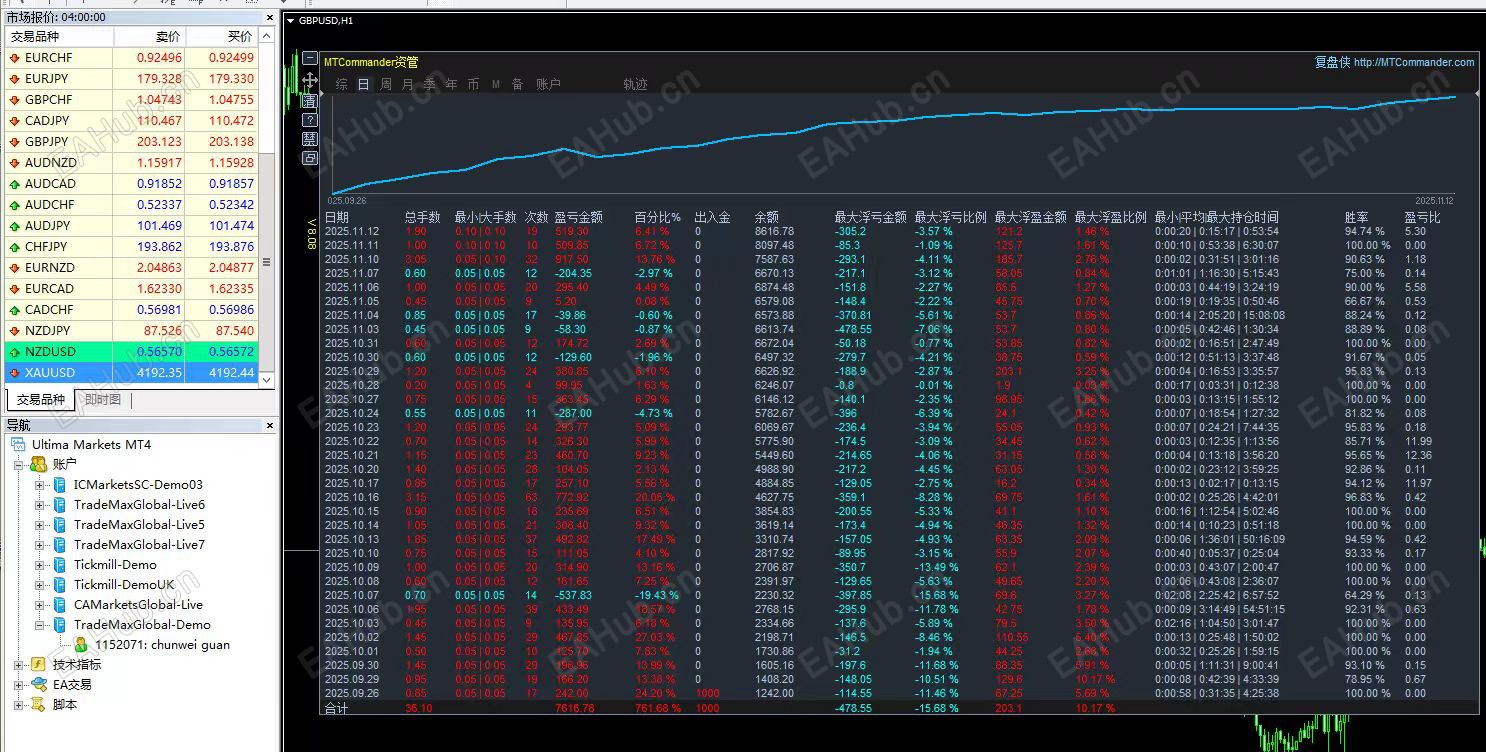Open the question mark help icon
The image size is (1486, 752).
310,120
